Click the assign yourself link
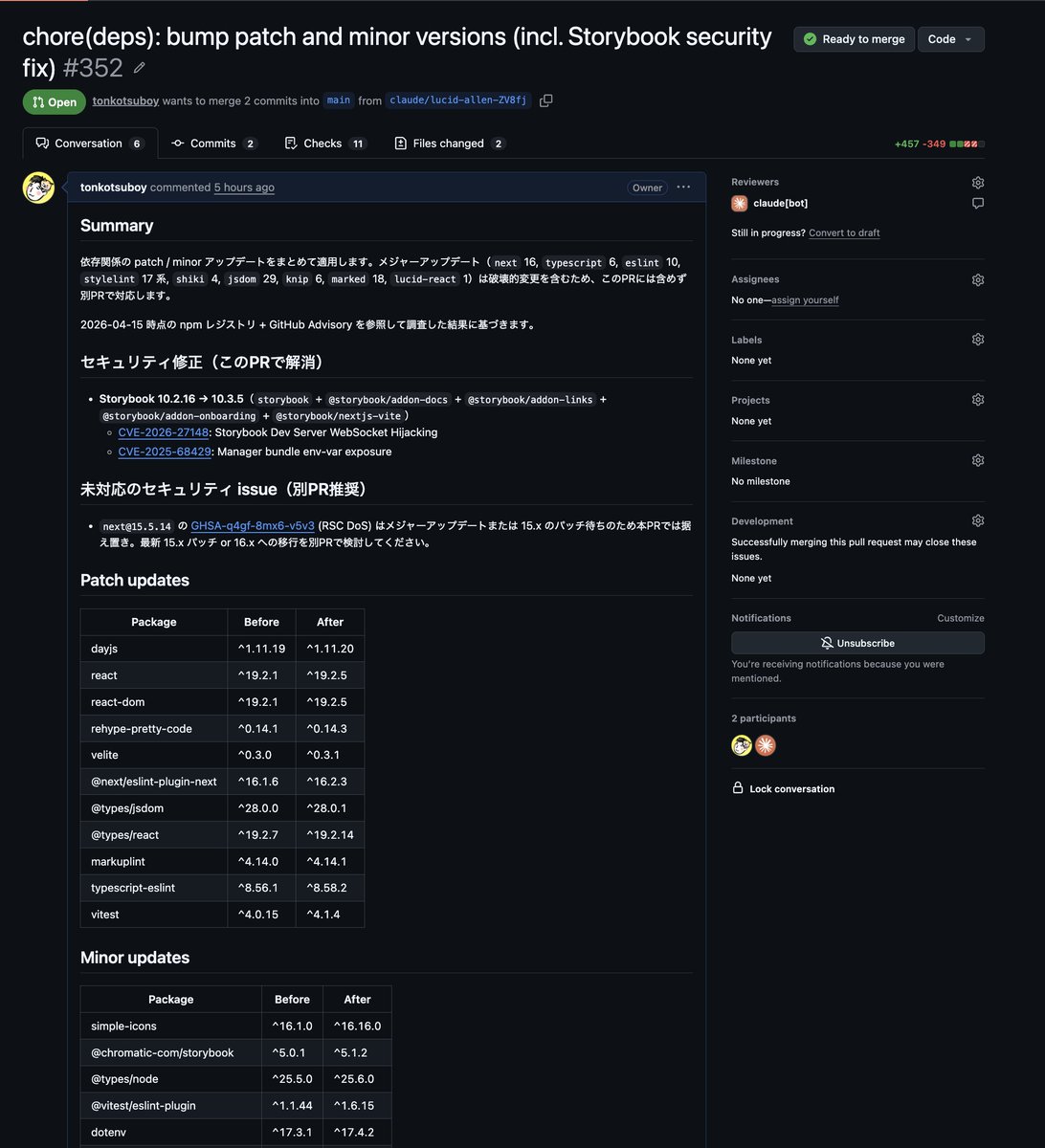This screenshot has width=1045, height=1148. tap(805, 299)
